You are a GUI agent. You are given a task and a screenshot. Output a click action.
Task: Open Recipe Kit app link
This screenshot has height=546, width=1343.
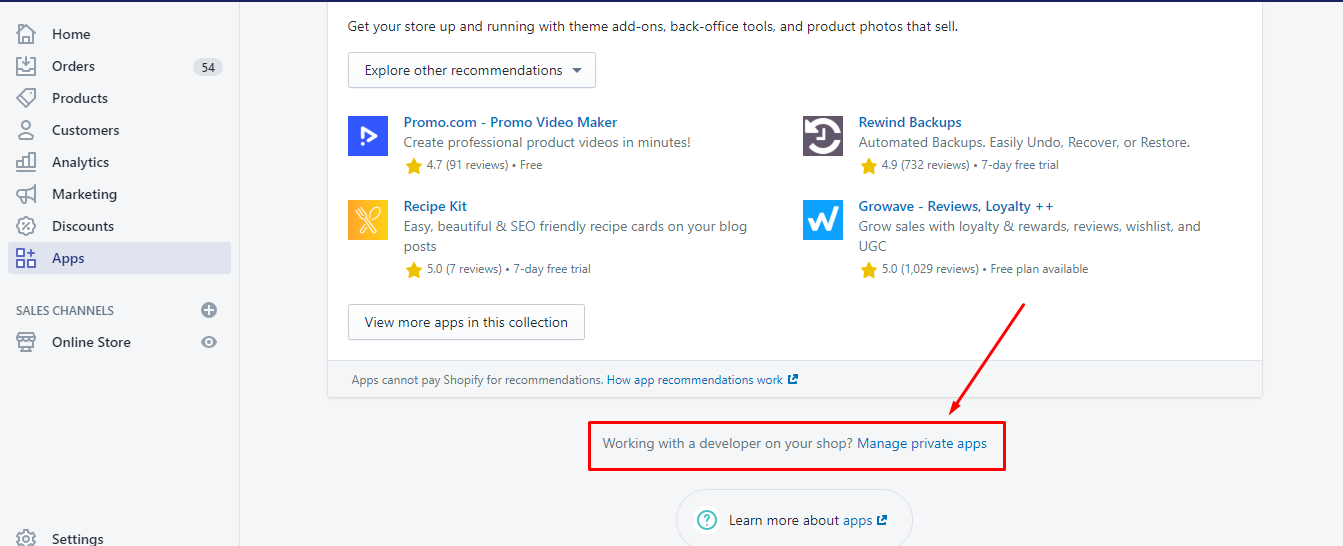click(x=435, y=206)
